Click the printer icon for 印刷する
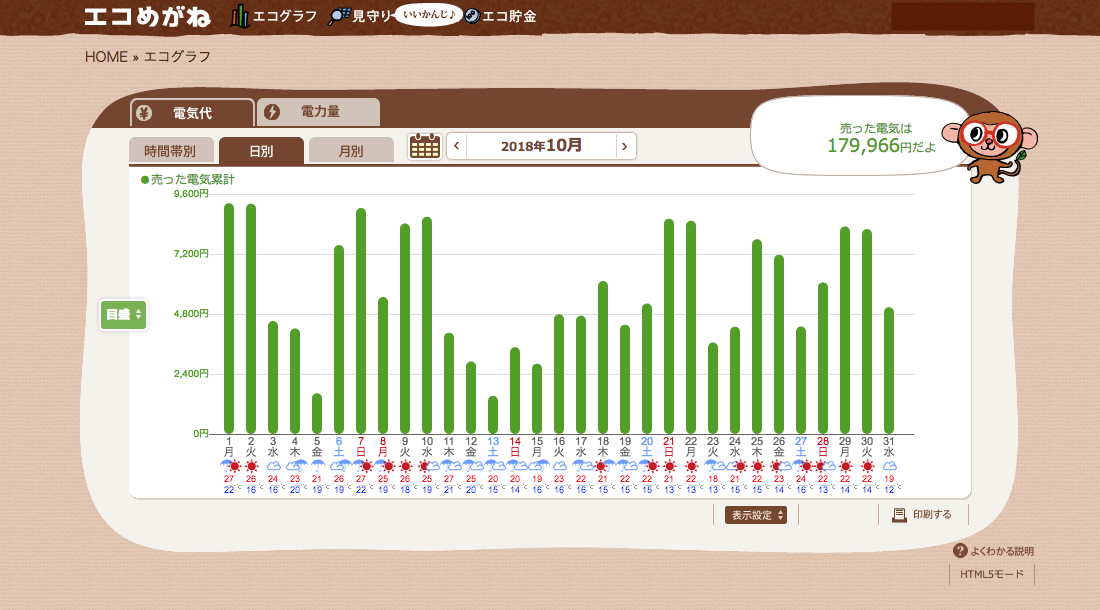The width and height of the screenshot is (1100, 610). click(899, 515)
